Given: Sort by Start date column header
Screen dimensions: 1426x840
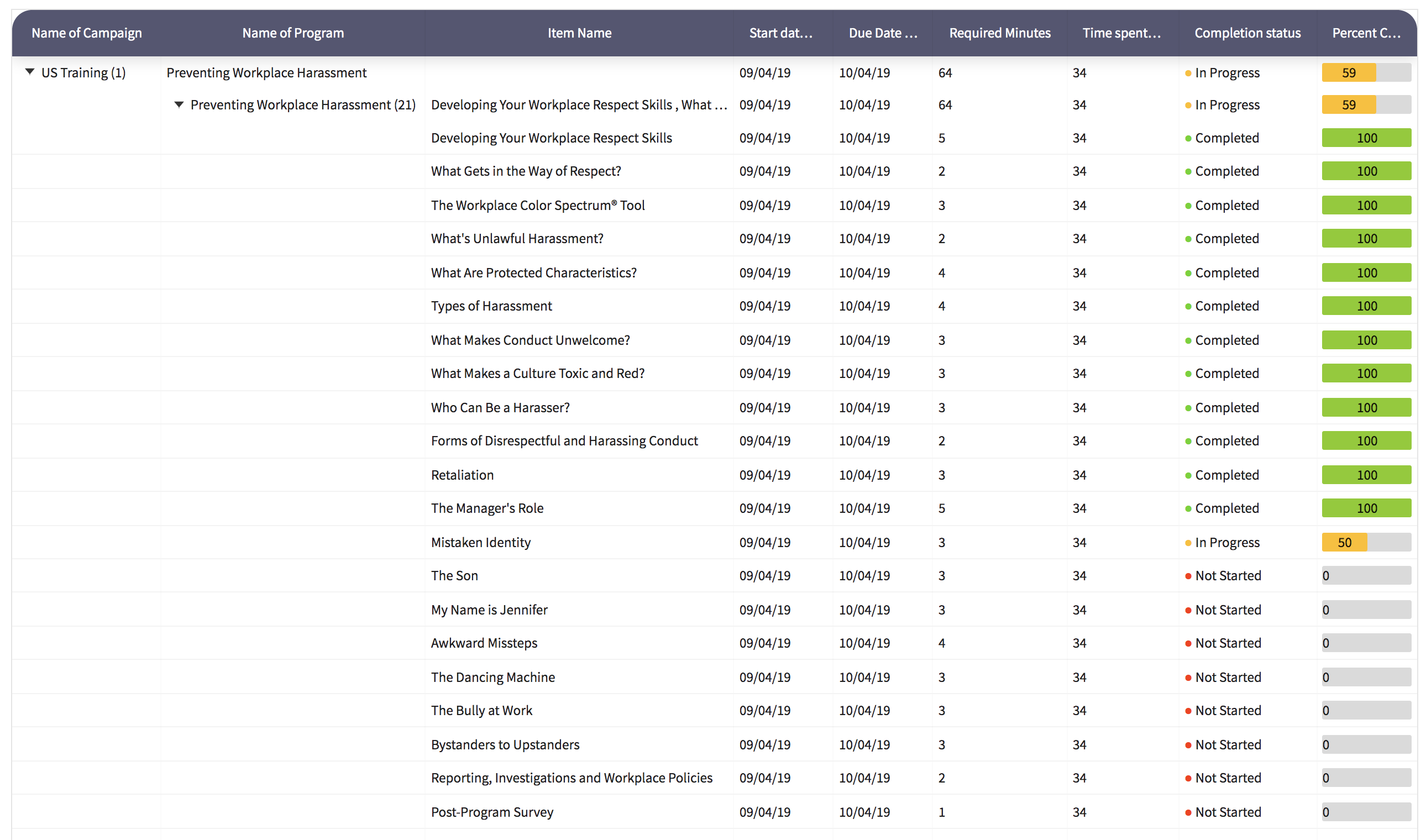Looking at the screenshot, I should tap(780, 33).
